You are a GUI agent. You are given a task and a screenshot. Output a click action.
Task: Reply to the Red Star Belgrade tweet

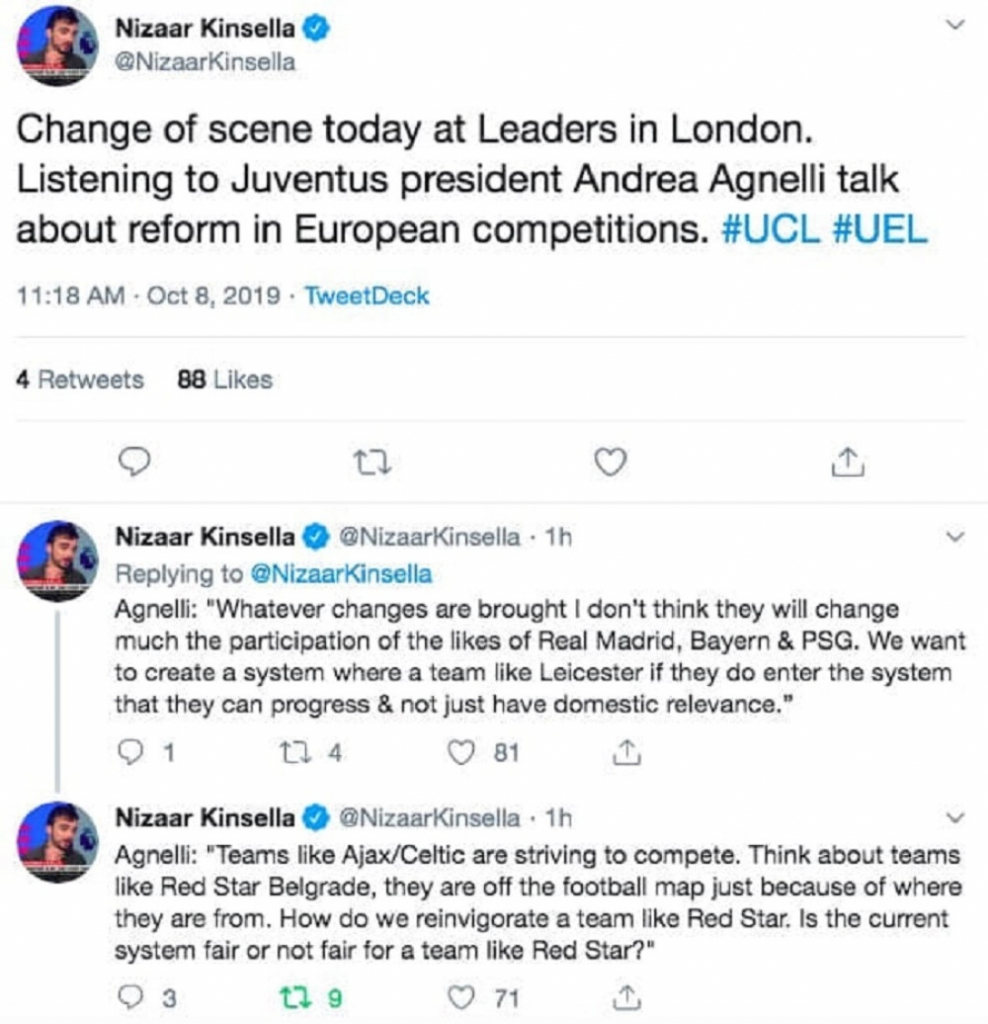coord(132,995)
